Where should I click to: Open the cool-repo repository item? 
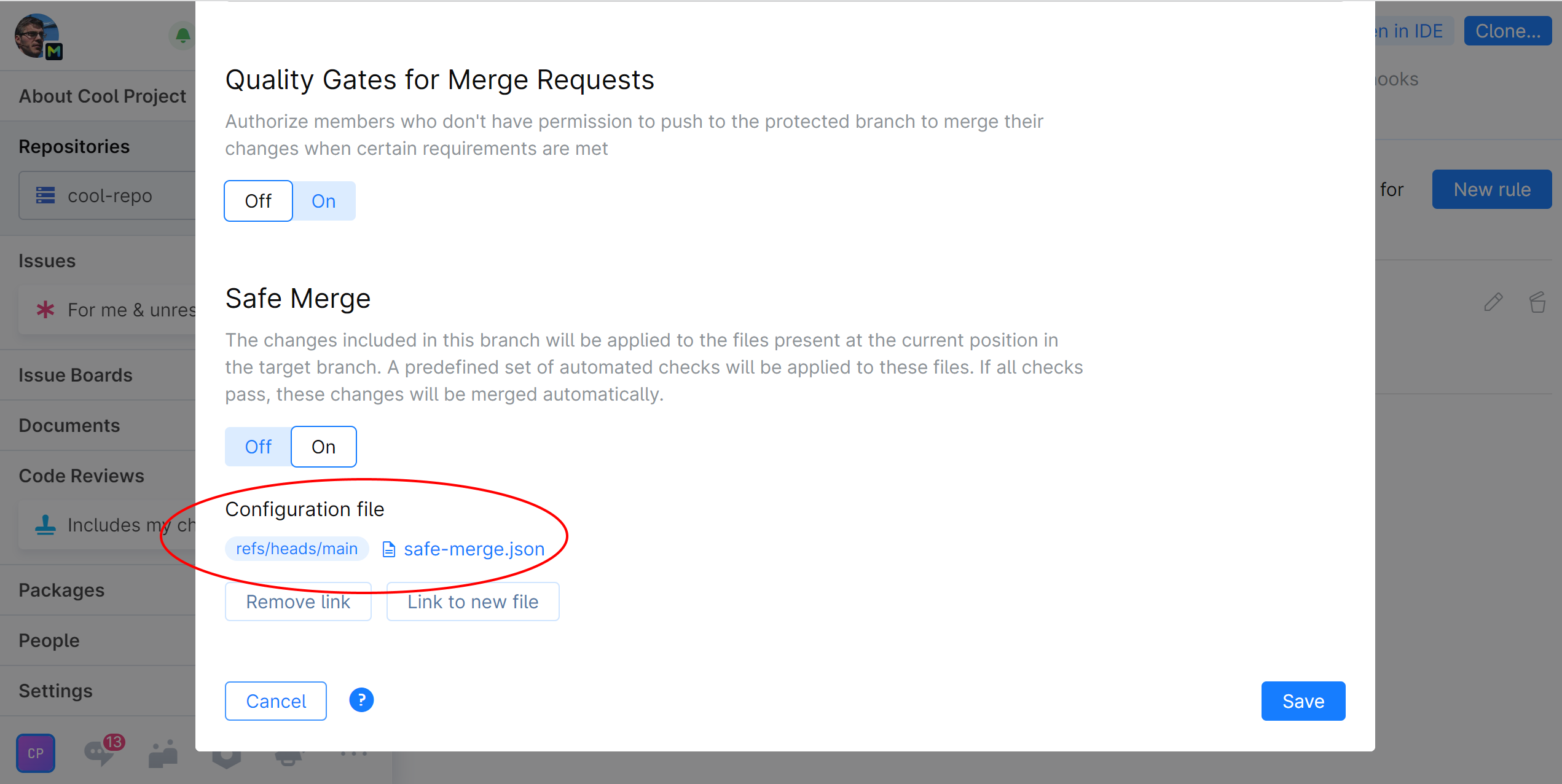coord(109,195)
